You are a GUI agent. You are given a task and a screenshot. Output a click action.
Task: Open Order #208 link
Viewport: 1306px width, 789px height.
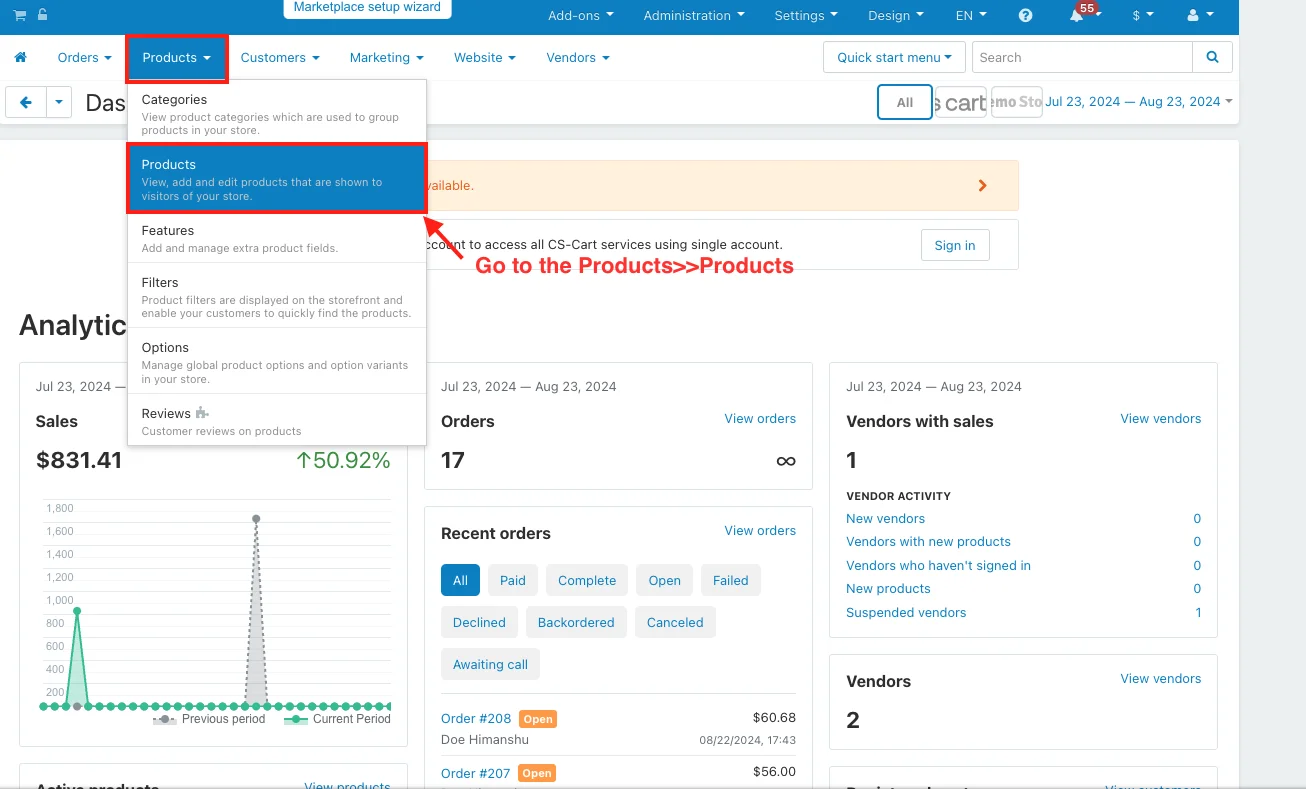(476, 718)
